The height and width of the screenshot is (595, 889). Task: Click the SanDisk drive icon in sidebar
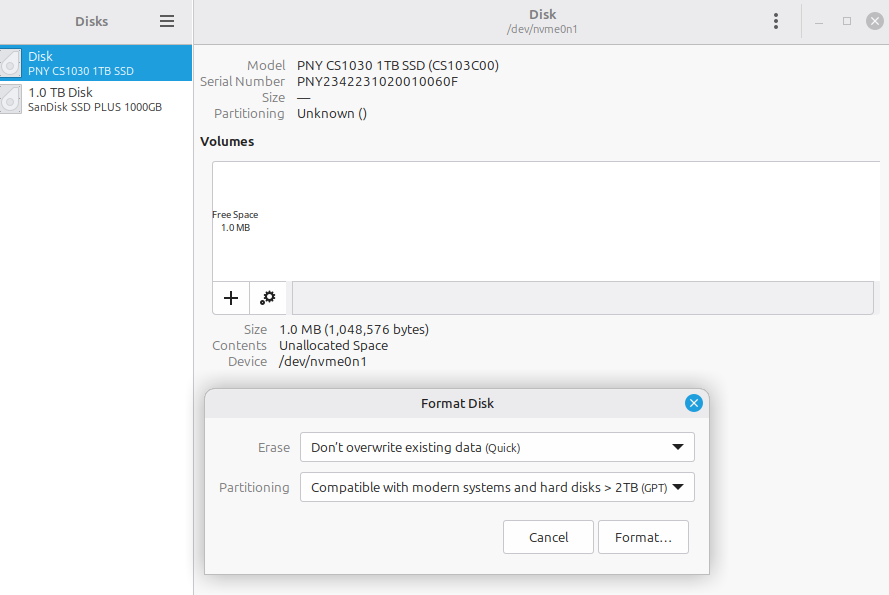(10, 99)
